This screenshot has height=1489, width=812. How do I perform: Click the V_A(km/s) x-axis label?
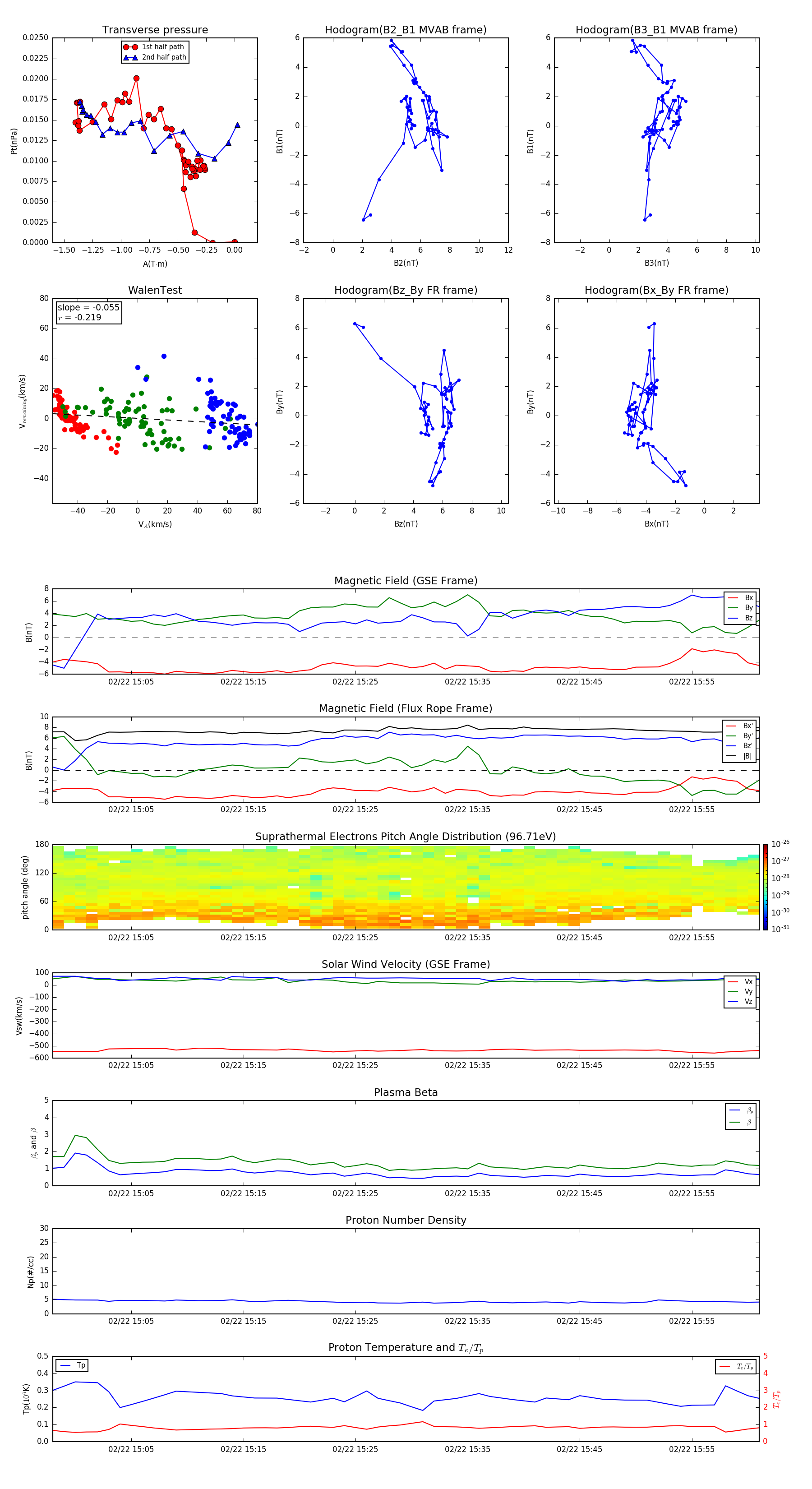155,524
